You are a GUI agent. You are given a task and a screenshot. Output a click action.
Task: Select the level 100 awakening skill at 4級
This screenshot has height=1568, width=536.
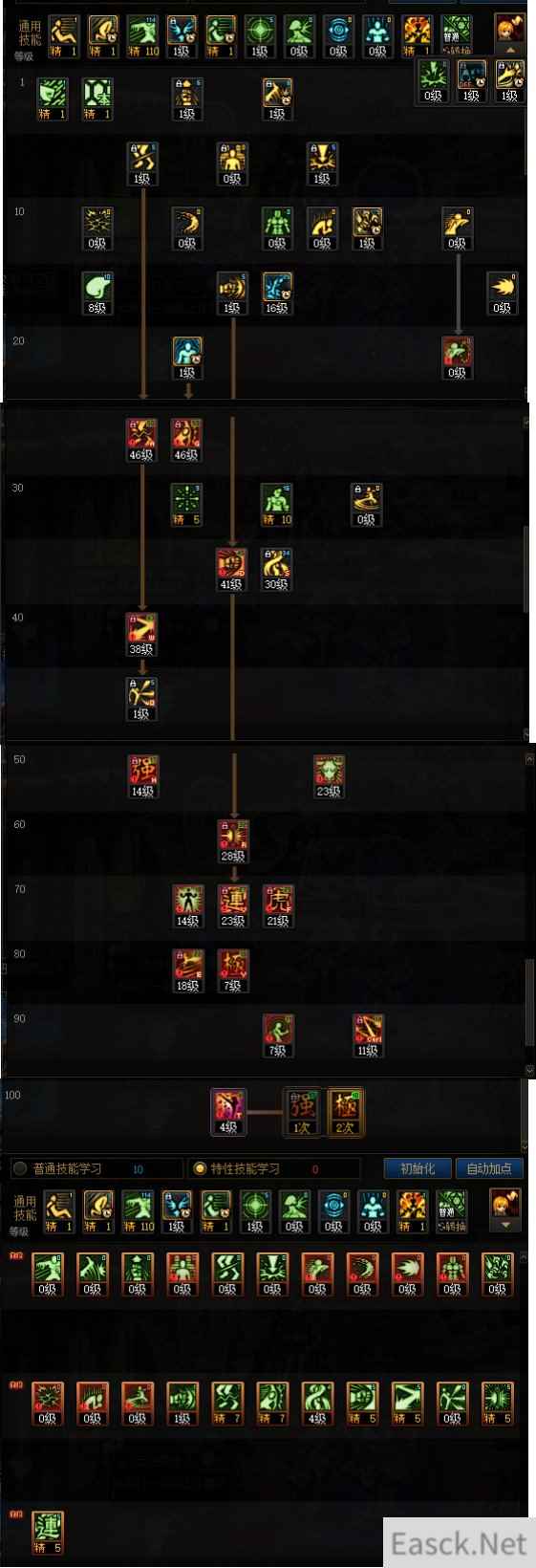click(x=228, y=1112)
